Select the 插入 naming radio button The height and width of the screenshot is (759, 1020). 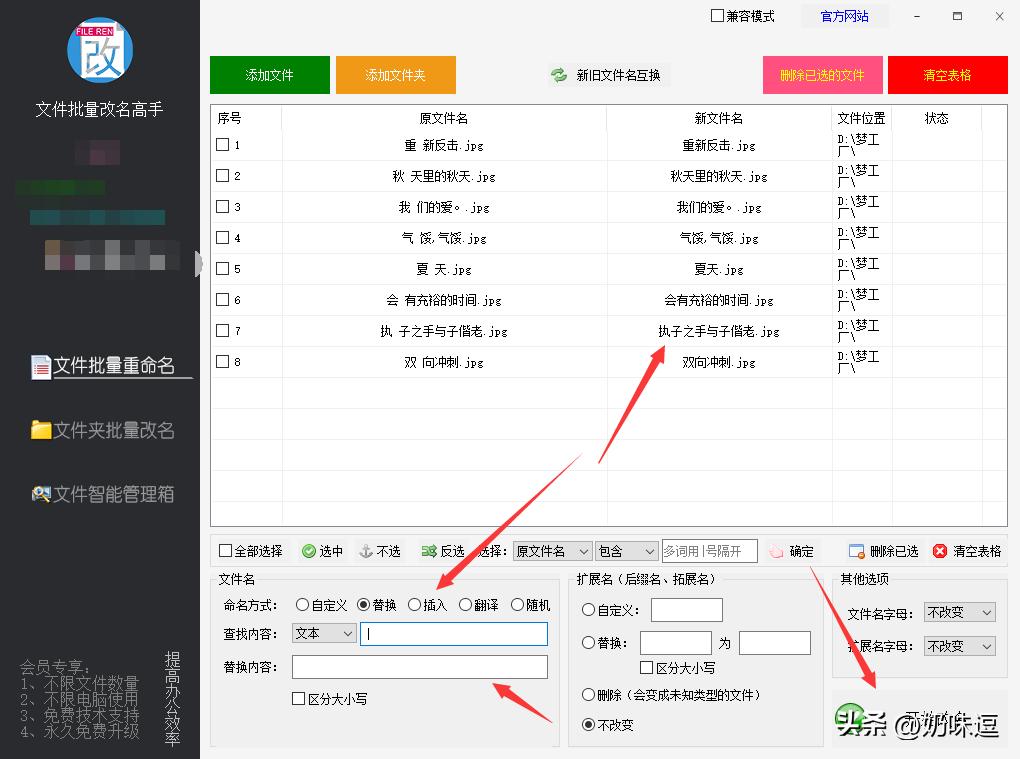coord(414,604)
